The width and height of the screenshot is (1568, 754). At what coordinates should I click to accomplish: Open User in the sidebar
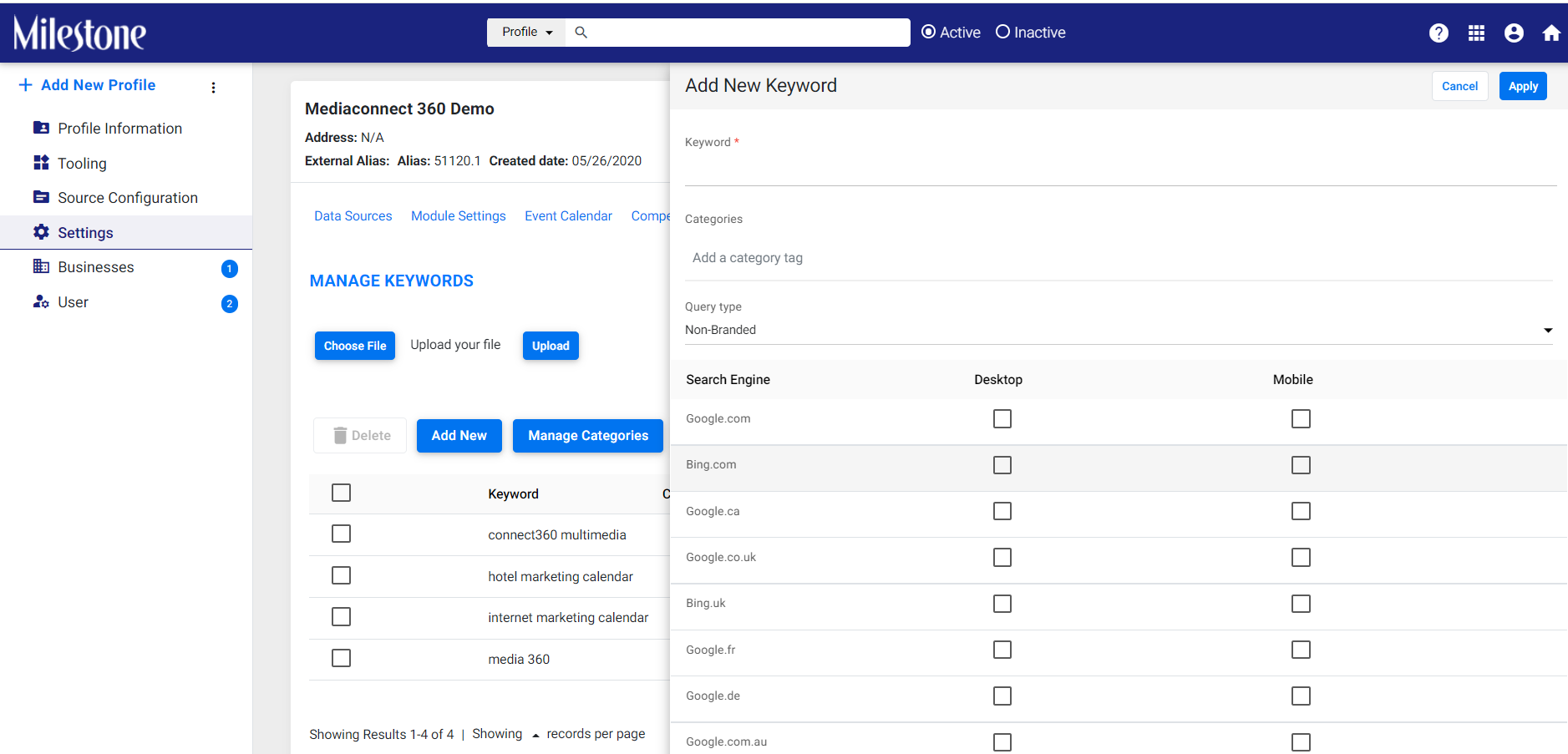click(x=73, y=302)
